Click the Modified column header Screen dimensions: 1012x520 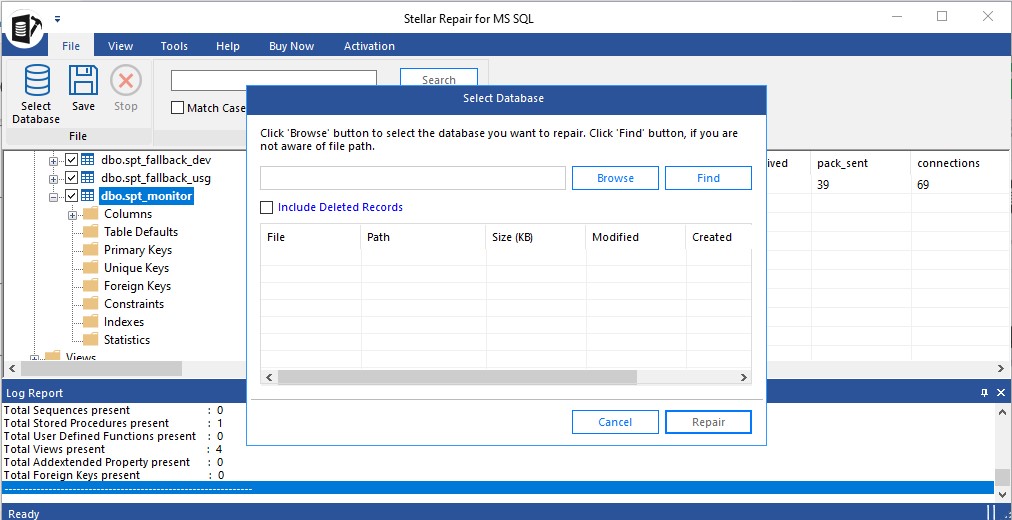pos(636,237)
